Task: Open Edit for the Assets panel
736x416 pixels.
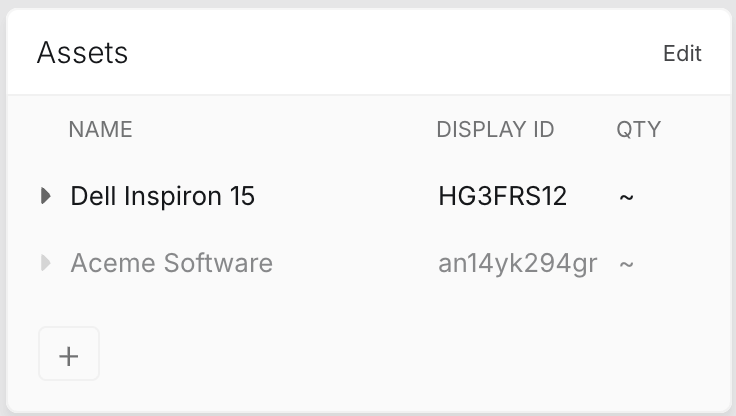Action: click(x=682, y=53)
